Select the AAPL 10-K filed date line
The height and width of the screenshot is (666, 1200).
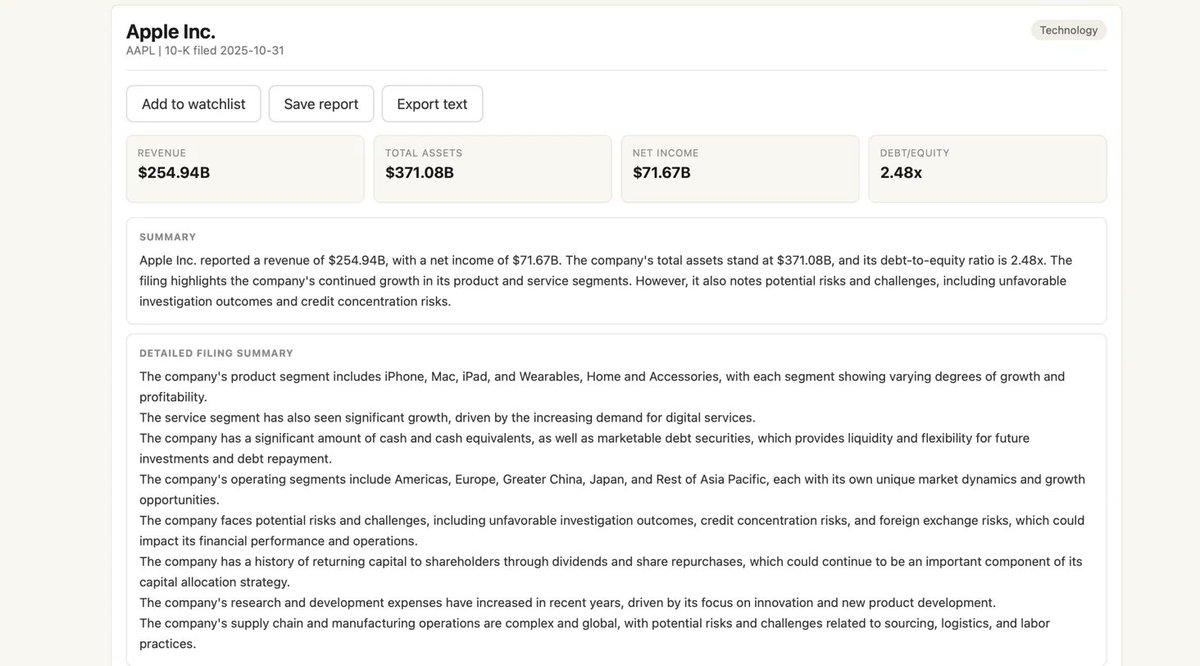(x=205, y=51)
